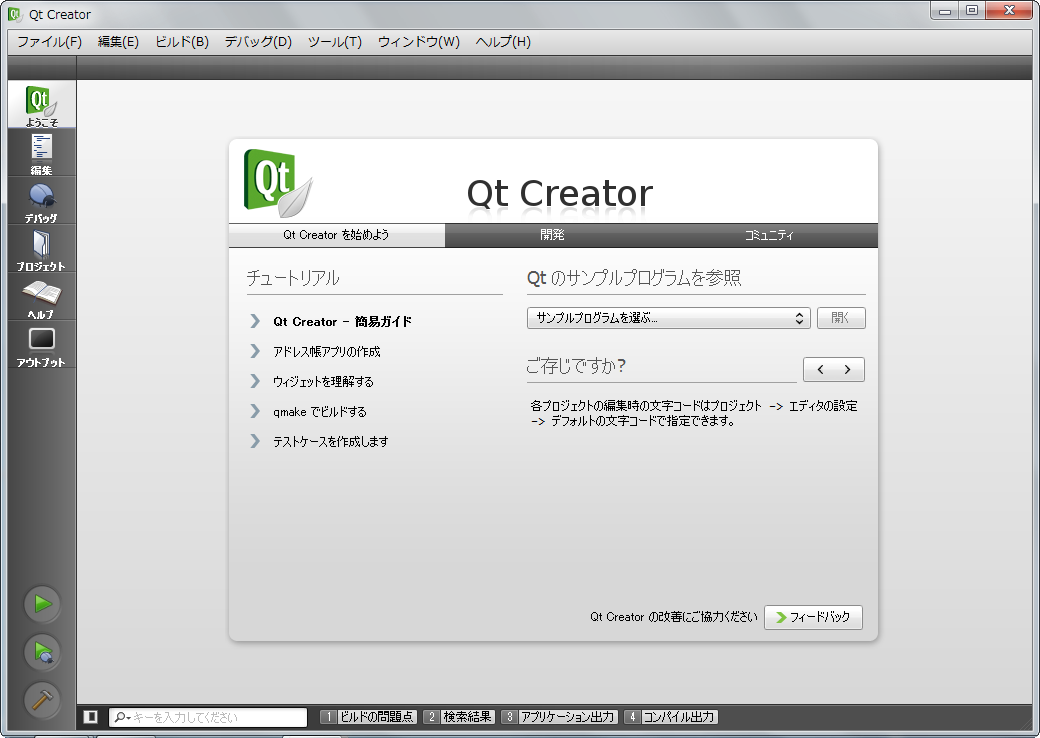Switch to アウトプット (Output) mode

coord(41,345)
